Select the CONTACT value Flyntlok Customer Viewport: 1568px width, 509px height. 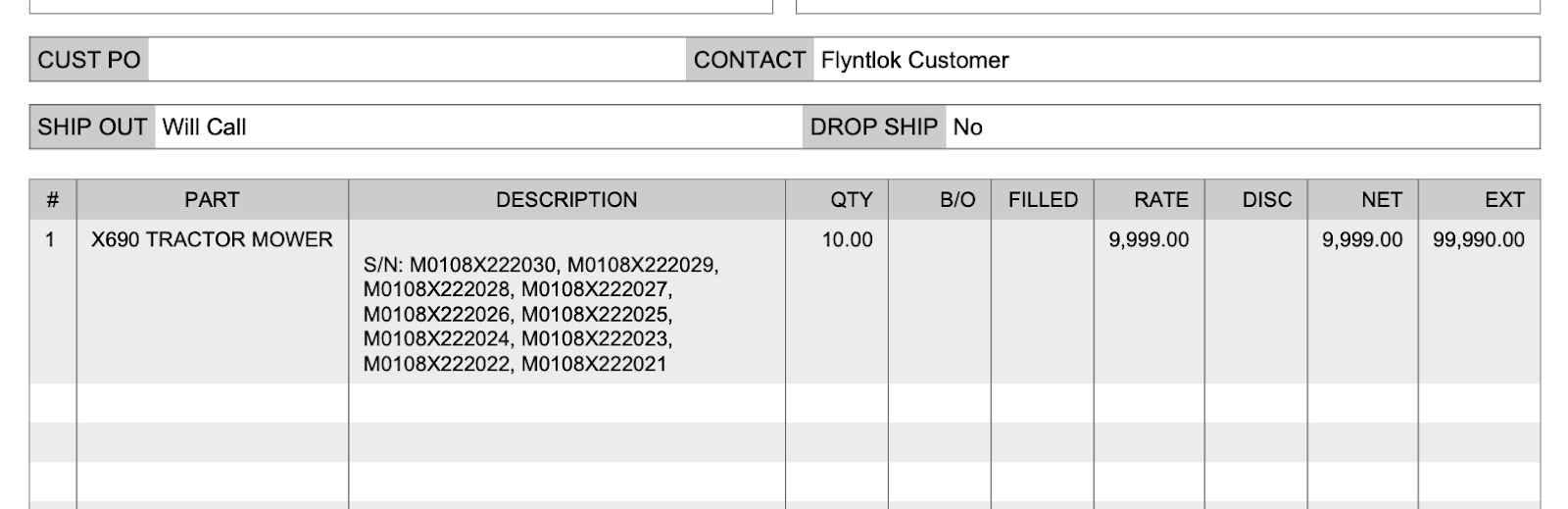pos(914,60)
